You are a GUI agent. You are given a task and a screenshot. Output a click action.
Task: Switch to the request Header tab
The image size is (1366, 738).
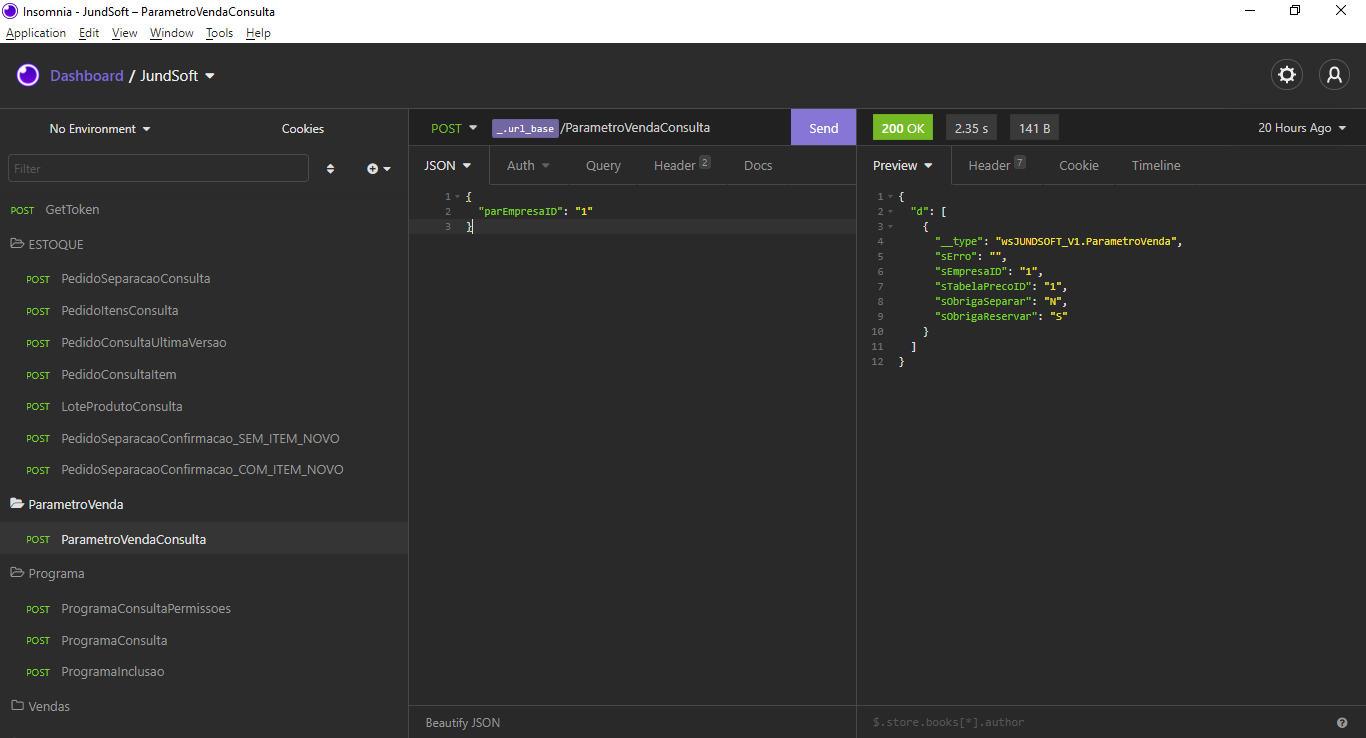682,166
